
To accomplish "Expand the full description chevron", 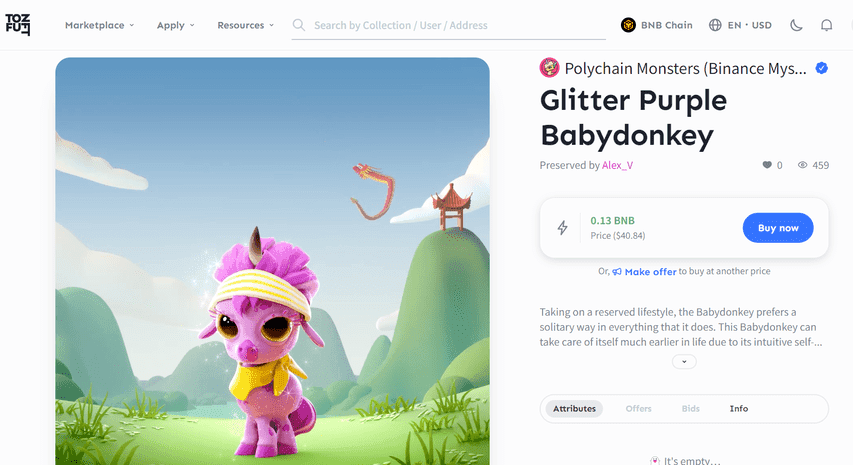I will 684,362.
